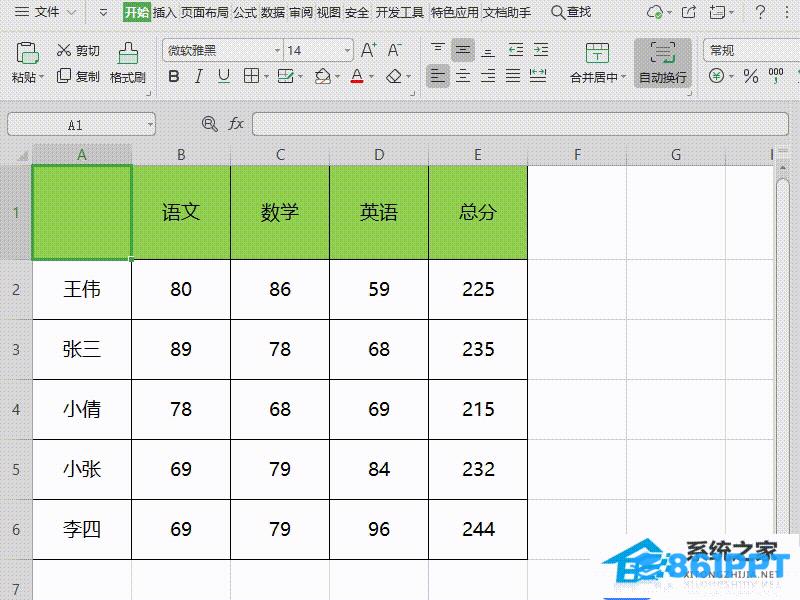Apply red font color A icon
The image size is (800, 600).
[x=357, y=77]
